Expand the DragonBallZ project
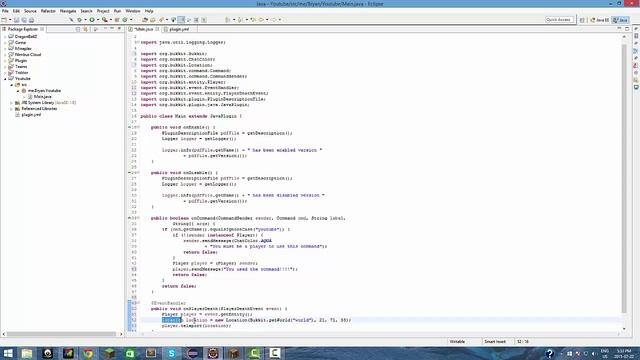Viewport: 640px width, 360px height. tap(5, 37)
